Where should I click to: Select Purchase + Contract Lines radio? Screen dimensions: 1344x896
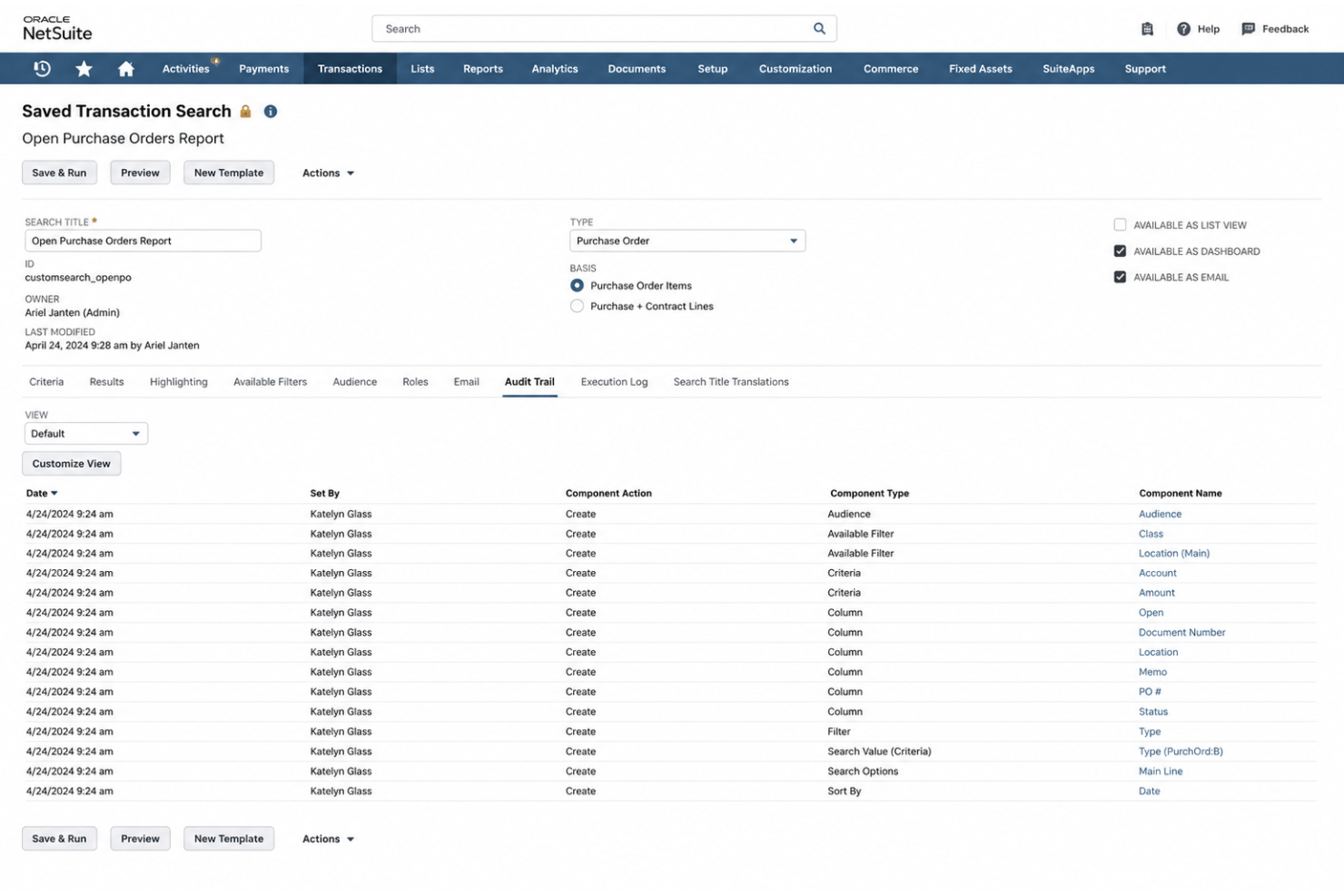(577, 306)
